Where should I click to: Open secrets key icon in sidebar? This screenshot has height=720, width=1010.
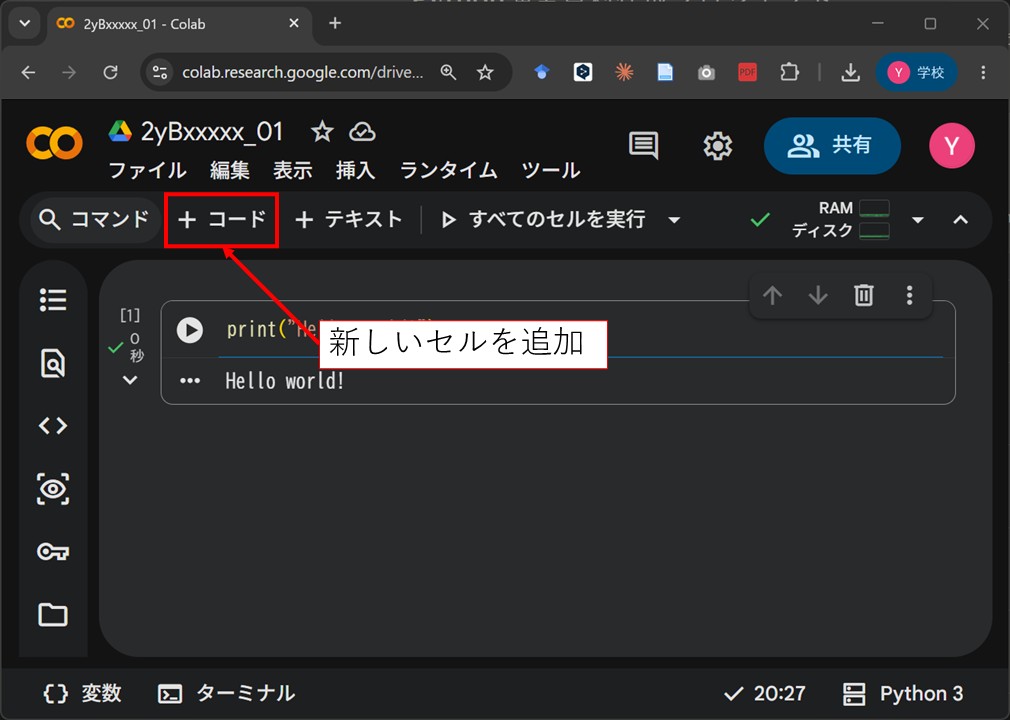pyautogui.click(x=53, y=552)
